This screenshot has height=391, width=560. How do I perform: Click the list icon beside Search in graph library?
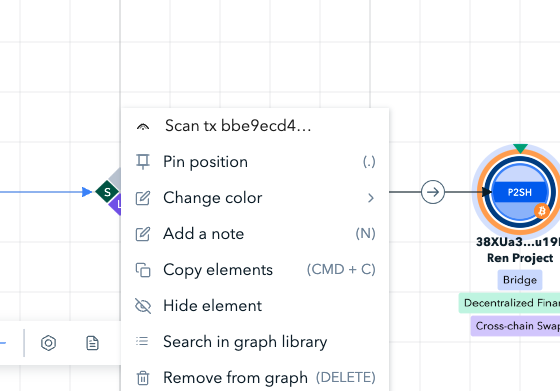[142, 341]
